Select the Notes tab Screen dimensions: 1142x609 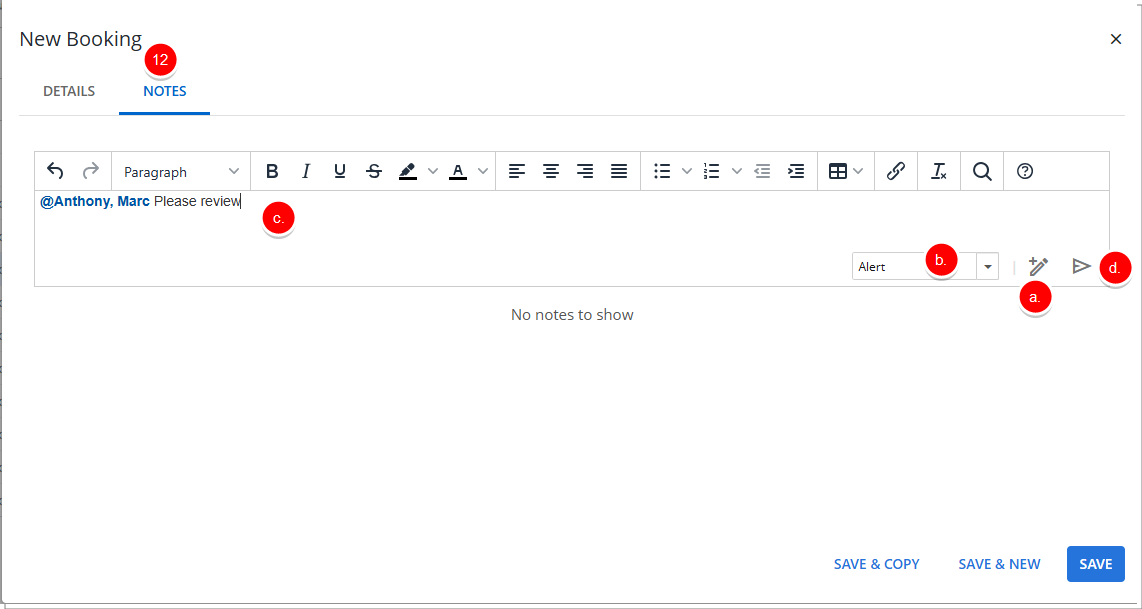click(x=164, y=91)
